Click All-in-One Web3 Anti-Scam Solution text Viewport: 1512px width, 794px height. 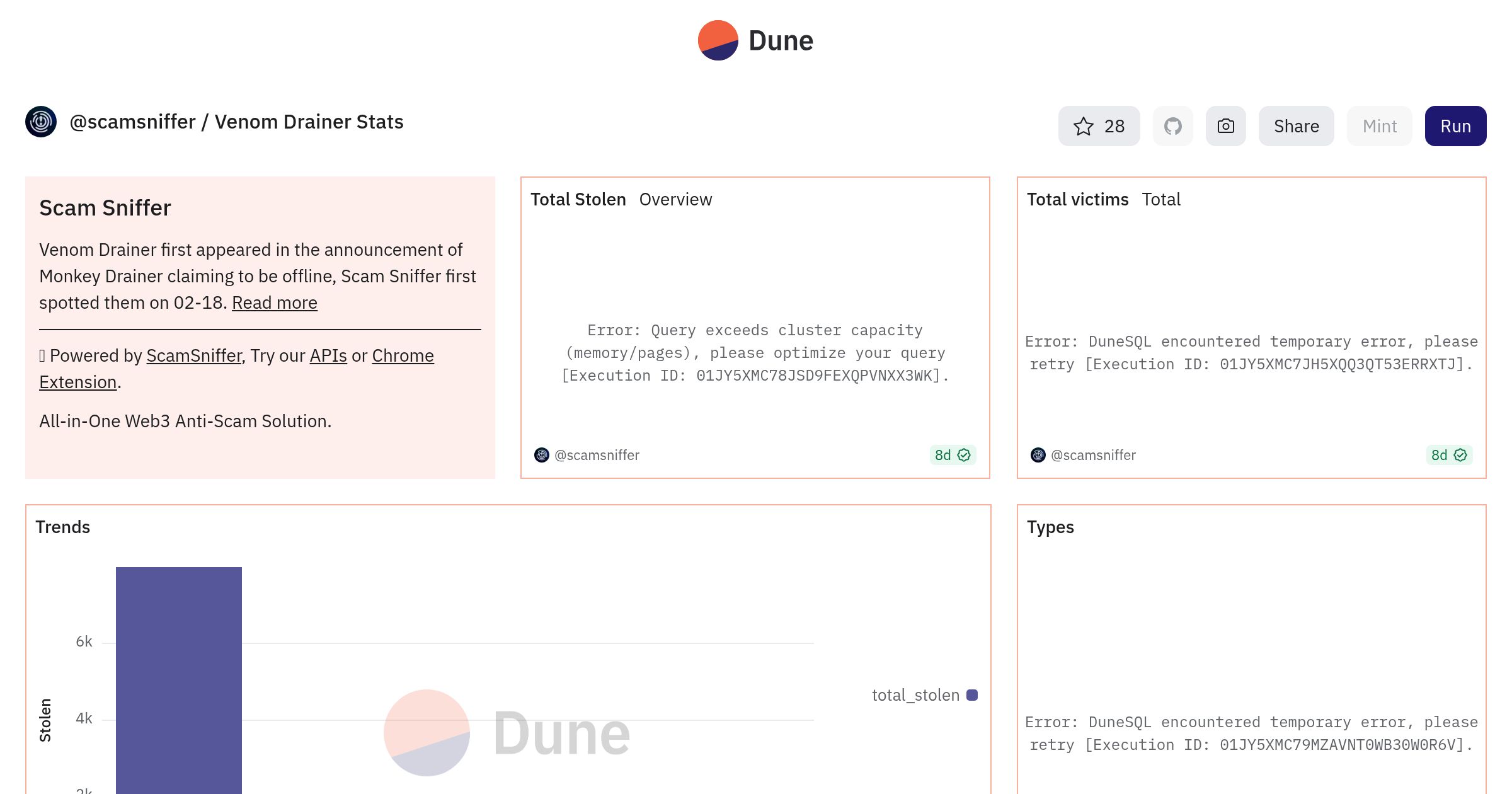185,421
